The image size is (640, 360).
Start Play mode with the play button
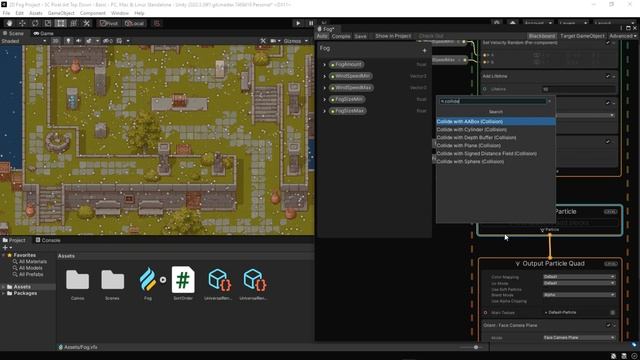click(298, 23)
